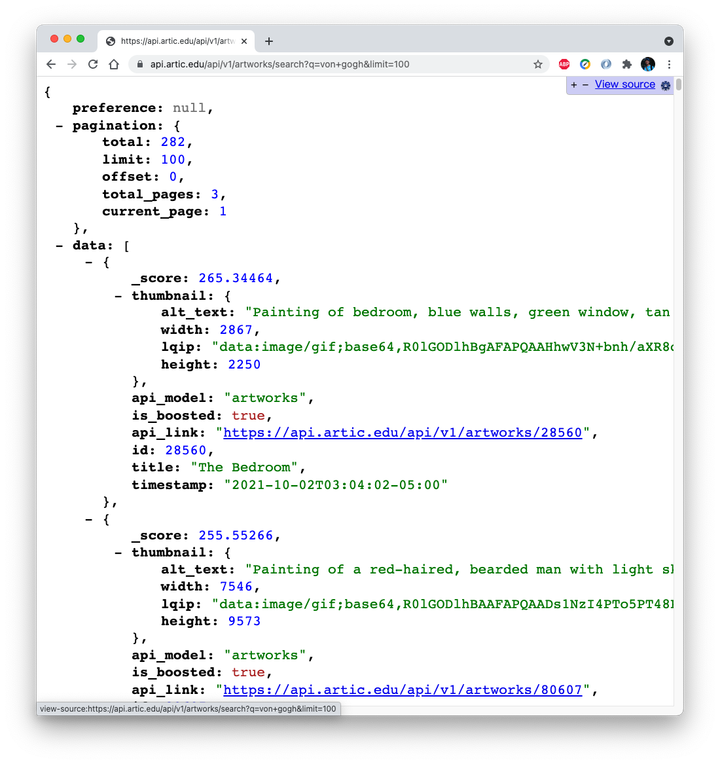Open JSON viewer settings gear
Viewport: 720px width, 764px height.
click(x=666, y=85)
